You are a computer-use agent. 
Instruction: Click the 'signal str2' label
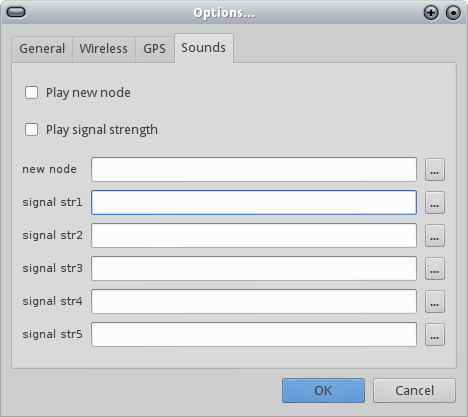52,235
